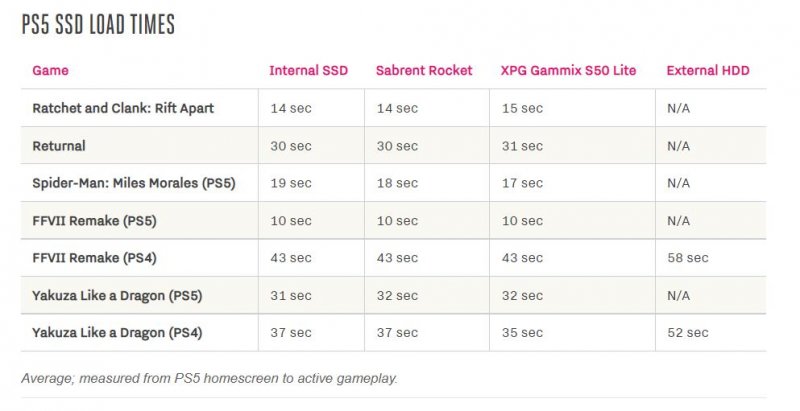The height and width of the screenshot is (411, 800).
Task: Click the External HDD column header
Action: [708, 71]
